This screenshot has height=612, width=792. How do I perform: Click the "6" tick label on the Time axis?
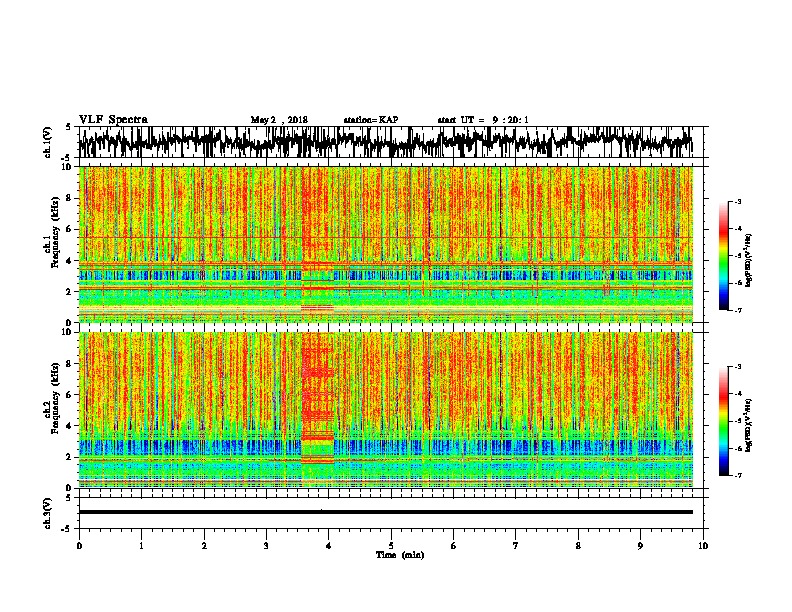(x=454, y=546)
